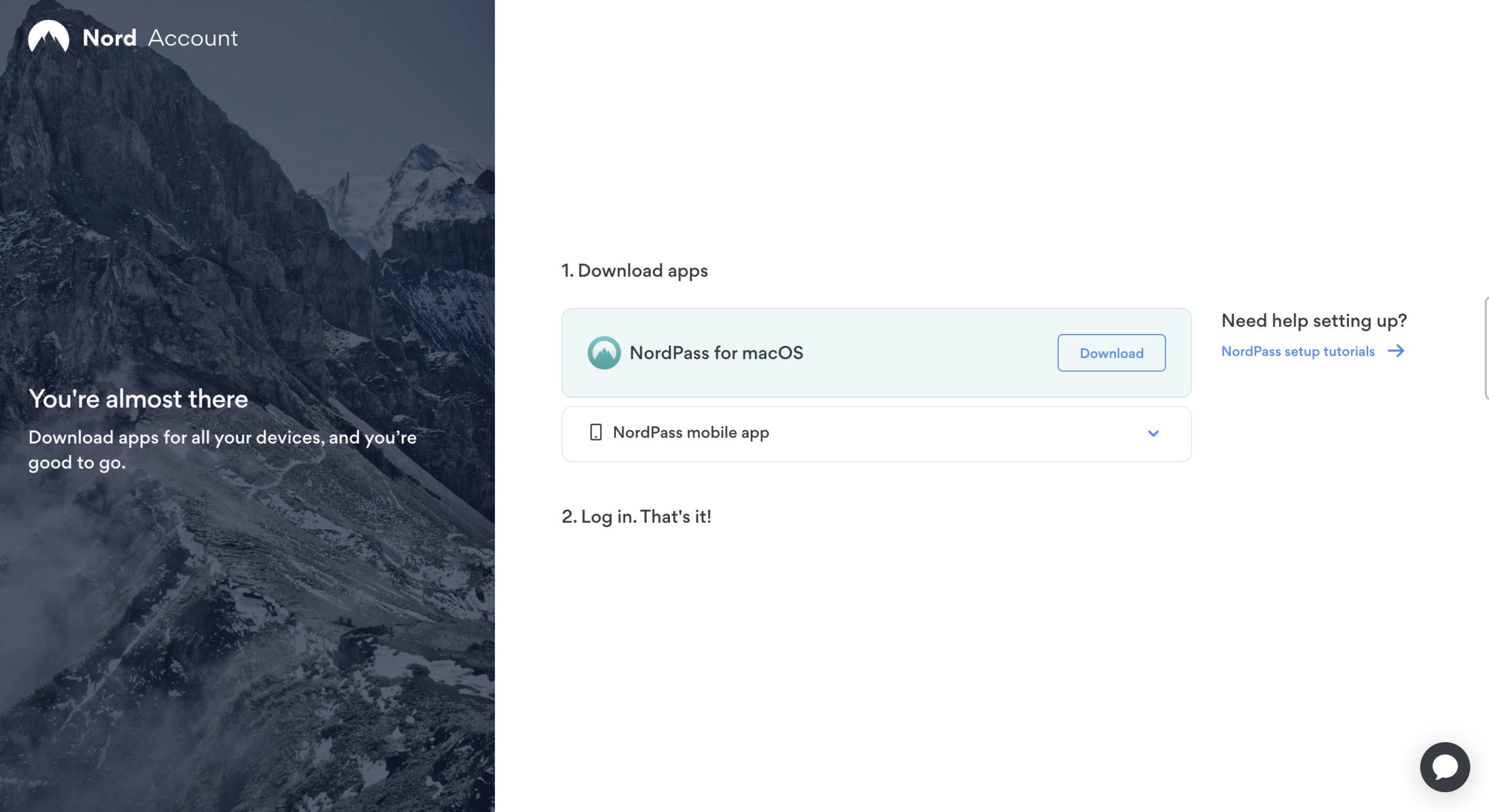Click the "NordPass mobile app" label
This screenshot has height=812, width=1489.
tap(691, 433)
